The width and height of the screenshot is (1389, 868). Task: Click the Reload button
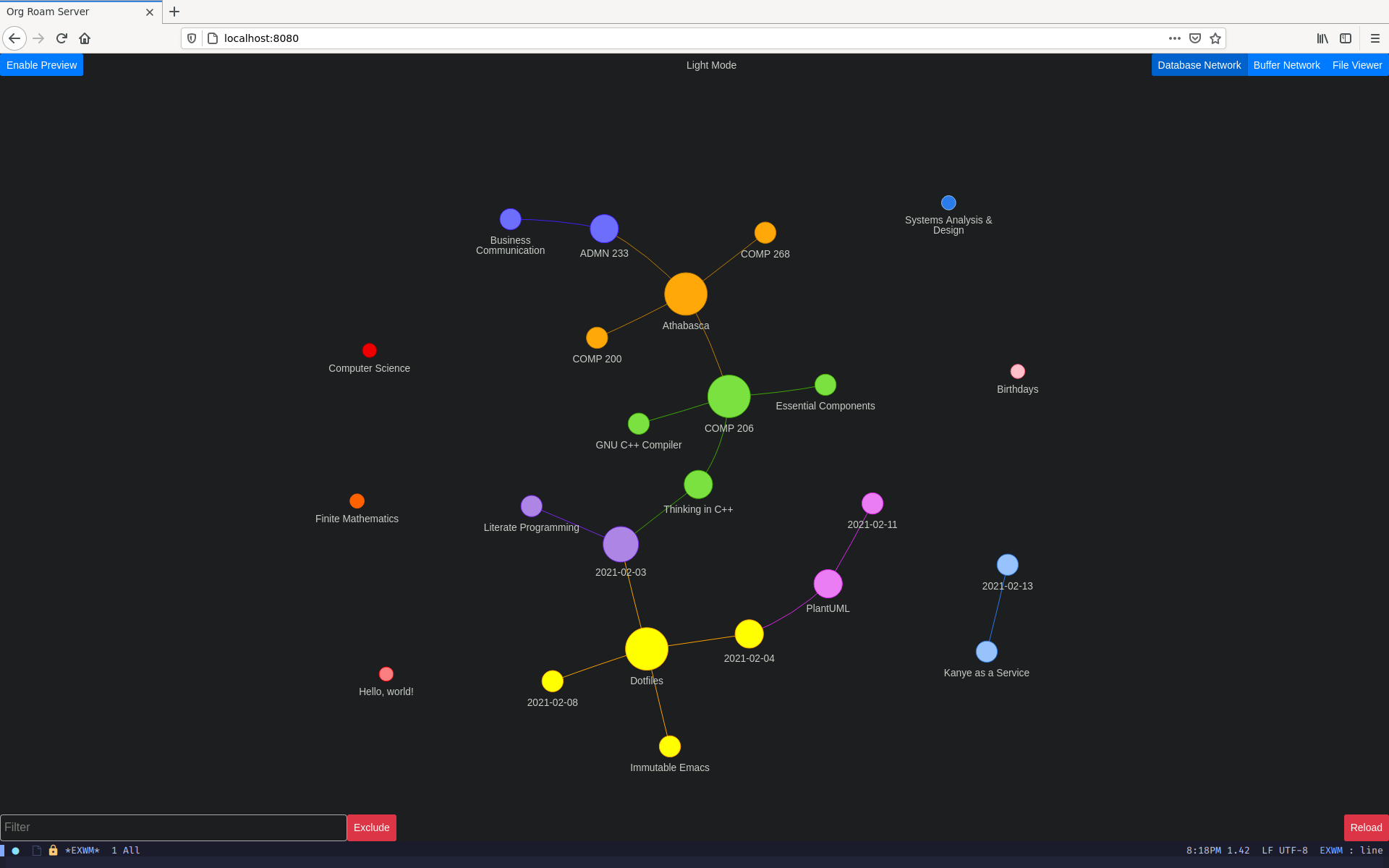click(x=1364, y=827)
